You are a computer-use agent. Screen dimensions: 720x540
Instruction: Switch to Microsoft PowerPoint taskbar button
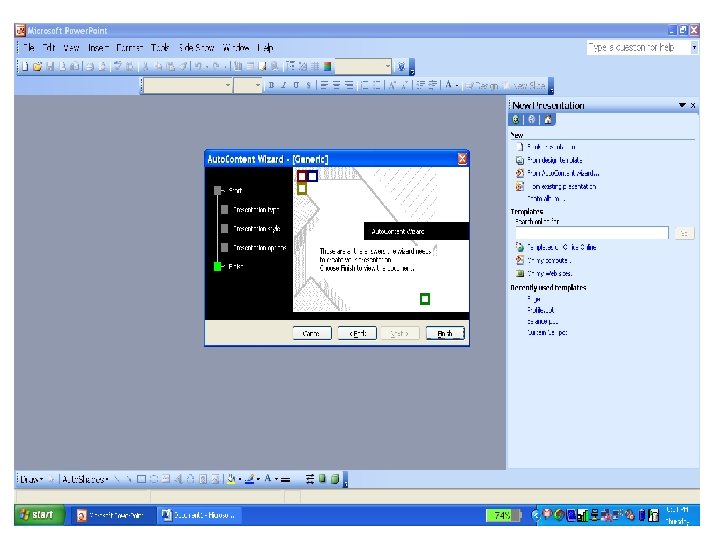coord(111,516)
